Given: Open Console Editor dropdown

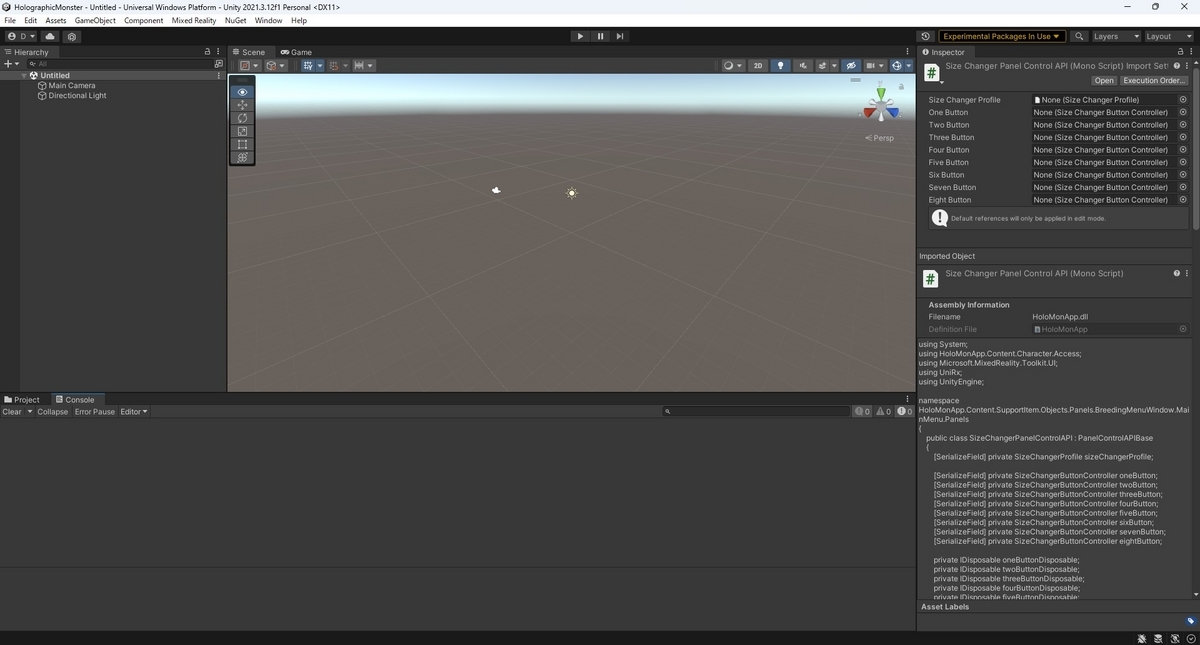Looking at the screenshot, I should pos(134,412).
